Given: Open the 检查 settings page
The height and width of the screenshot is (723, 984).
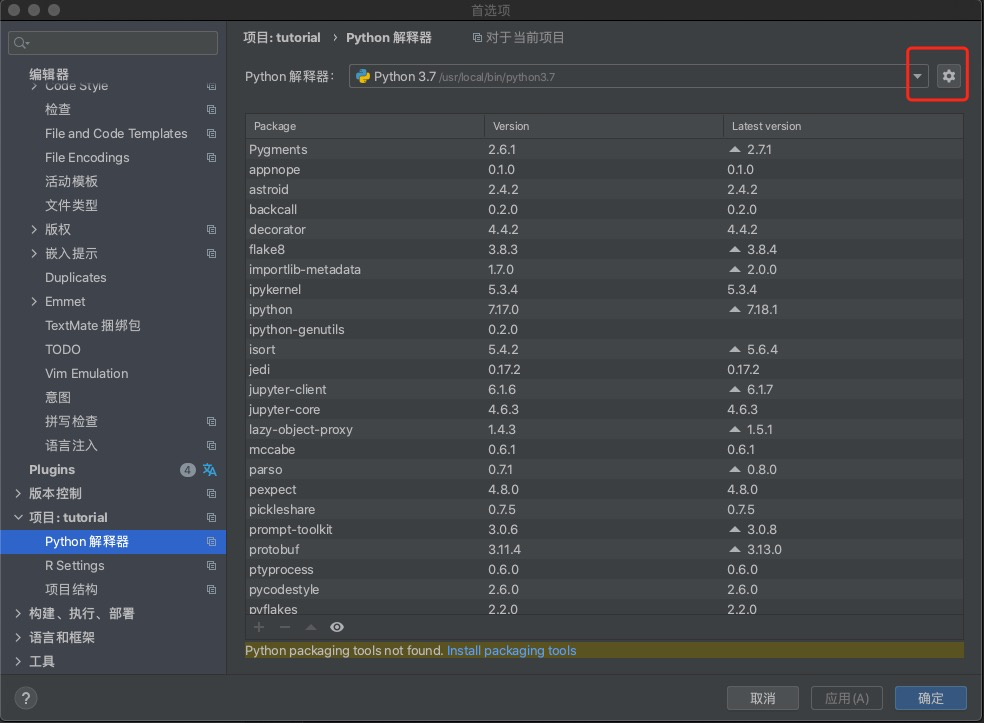Looking at the screenshot, I should coord(58,110).
